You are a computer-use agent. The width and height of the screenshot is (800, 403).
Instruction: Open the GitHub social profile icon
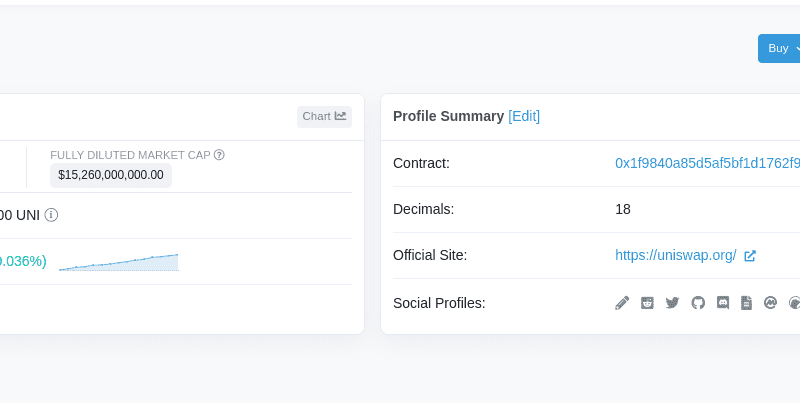point(698,303)
